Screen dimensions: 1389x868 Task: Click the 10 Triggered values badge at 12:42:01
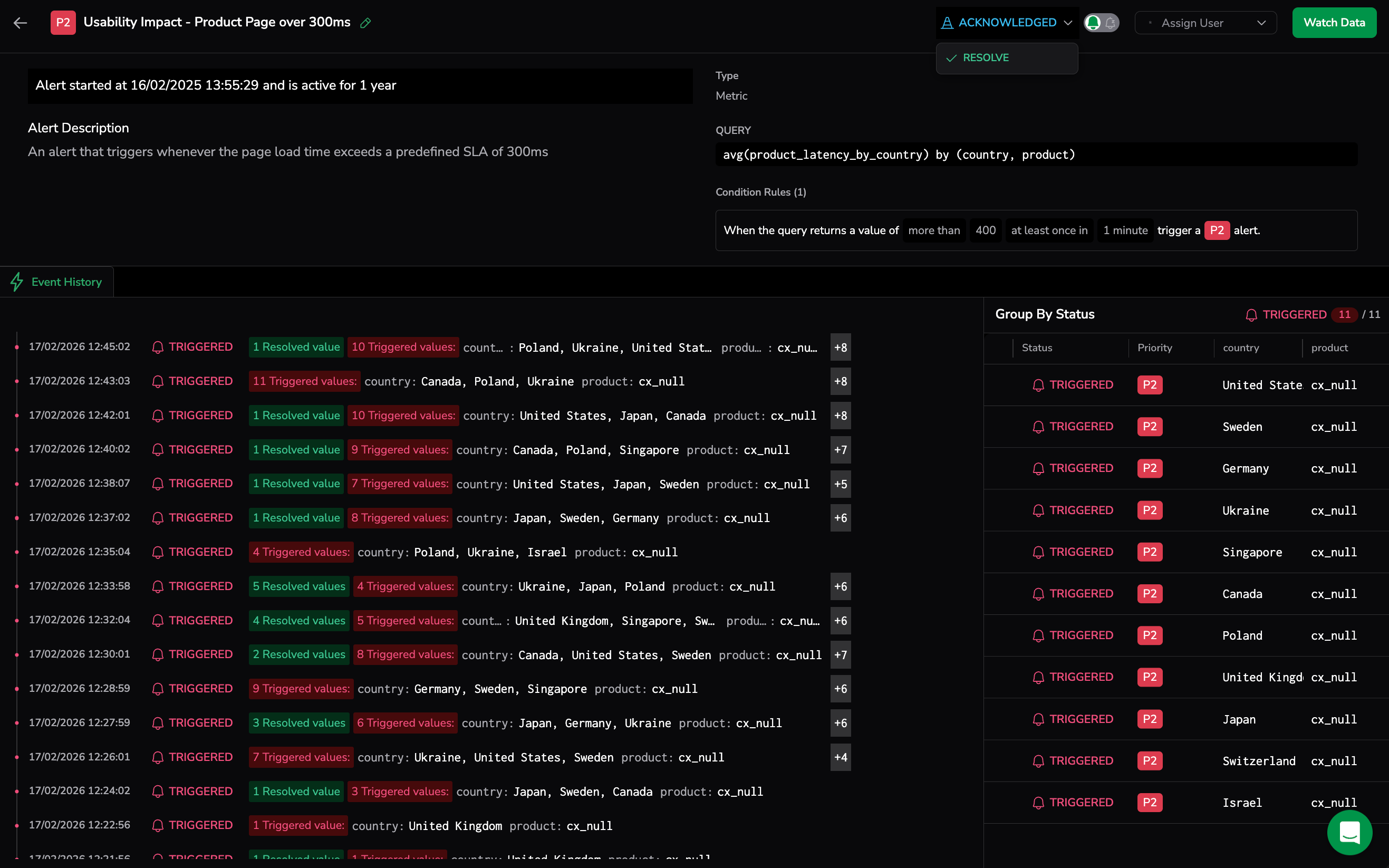tap(403, 416)
